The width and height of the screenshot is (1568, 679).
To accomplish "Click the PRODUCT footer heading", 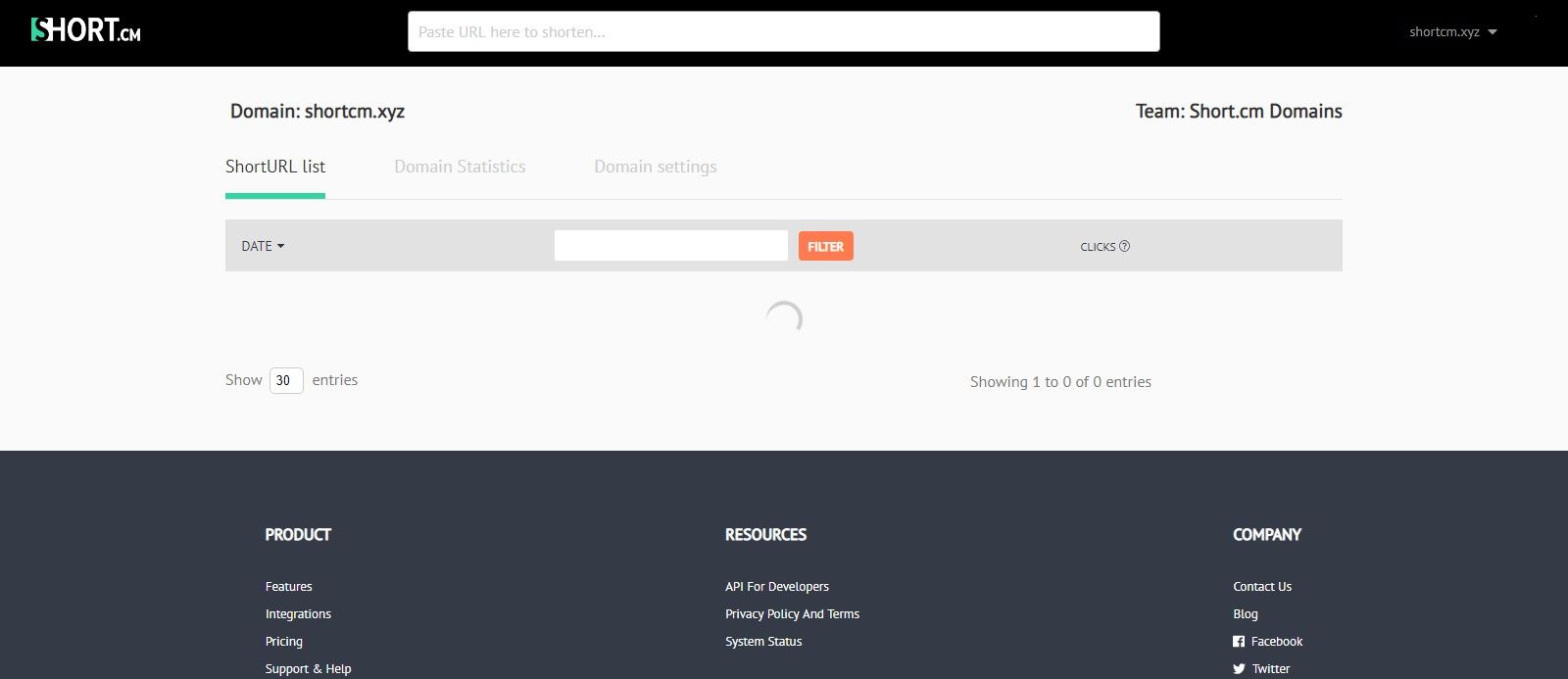I will (298, 535).
